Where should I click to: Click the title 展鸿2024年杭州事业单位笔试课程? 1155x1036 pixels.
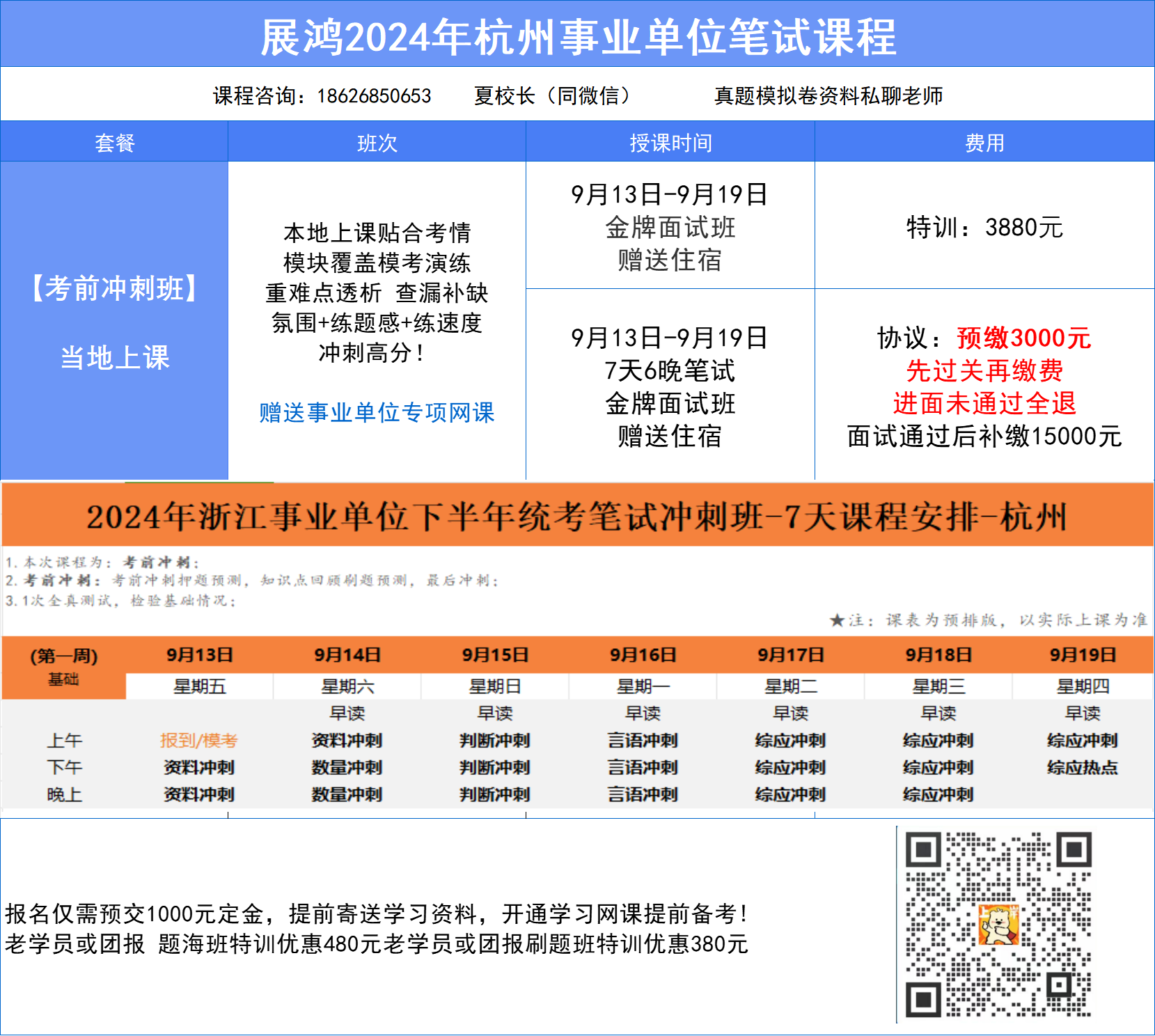click(578, 36)
